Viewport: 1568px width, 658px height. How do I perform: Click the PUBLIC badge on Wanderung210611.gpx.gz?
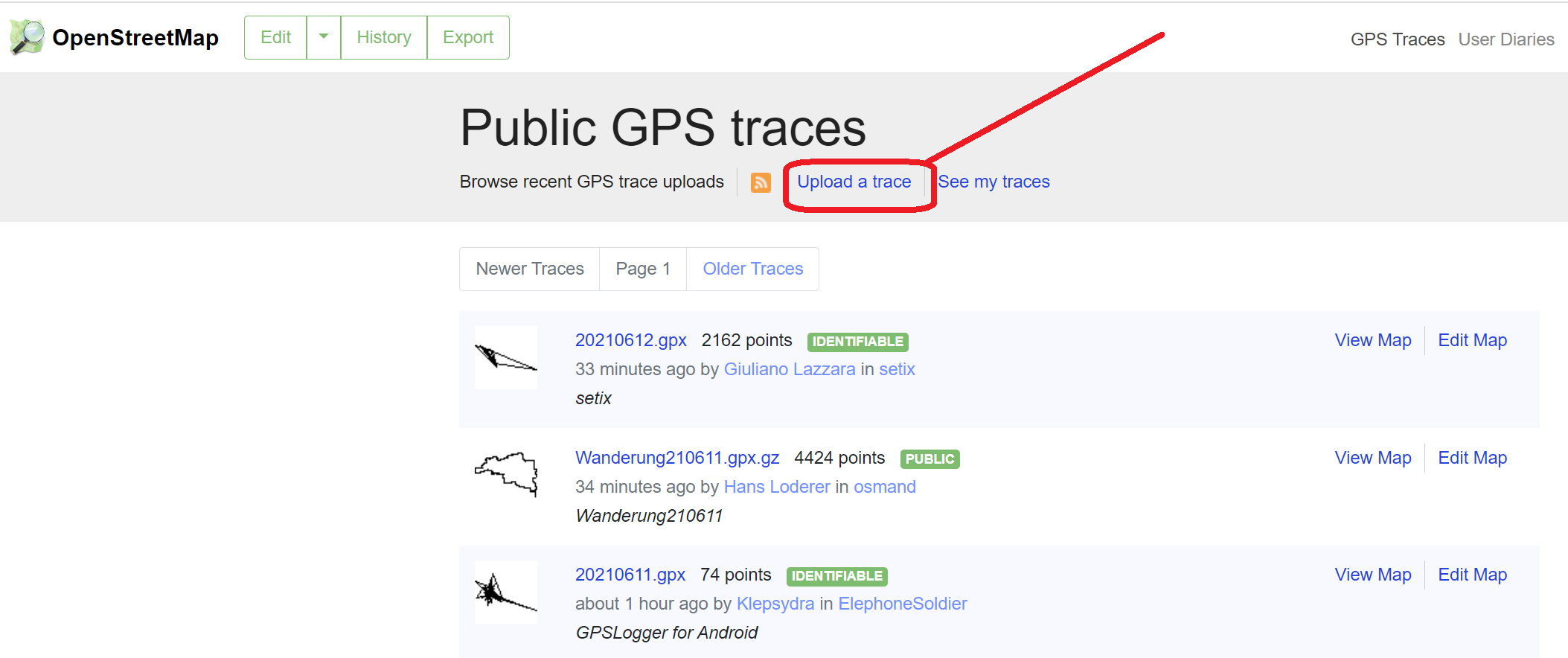[930, 459]
